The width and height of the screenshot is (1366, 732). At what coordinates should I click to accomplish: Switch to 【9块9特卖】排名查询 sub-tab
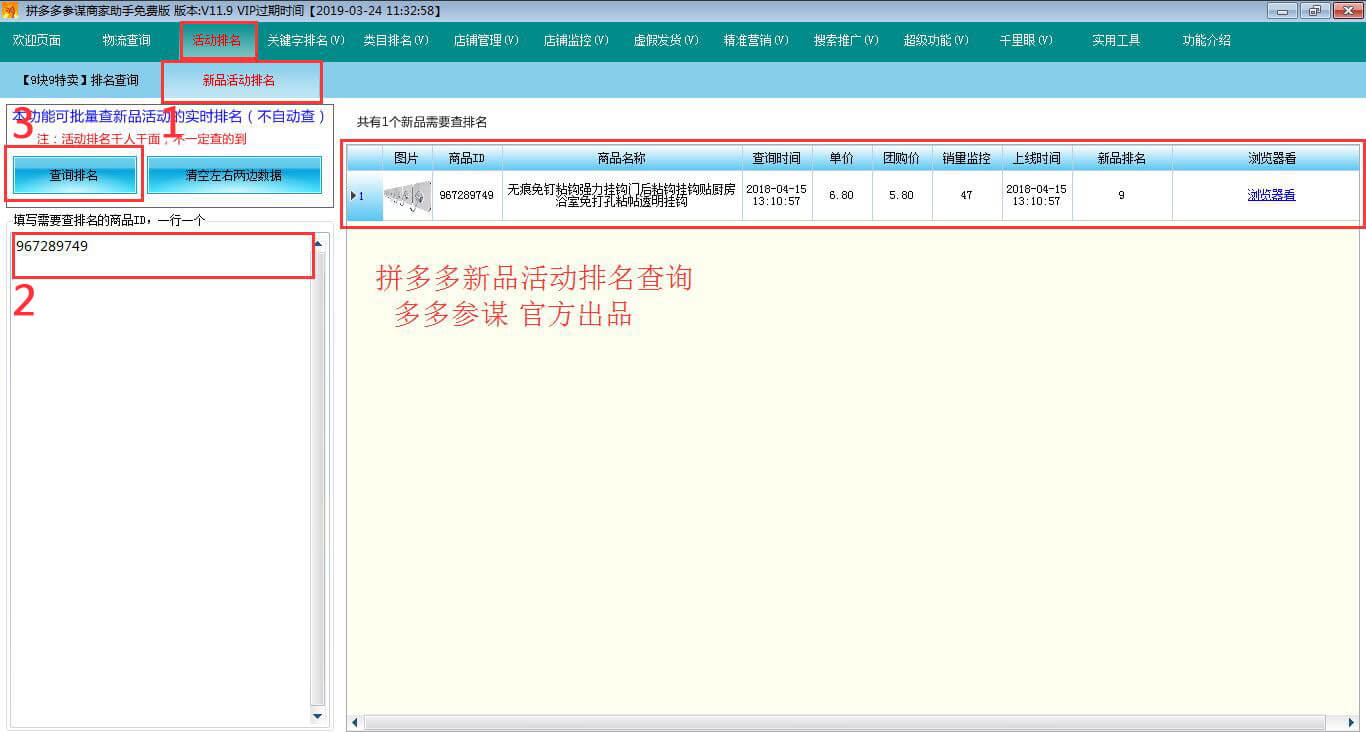pyautogui.click(x=79, y=80)
